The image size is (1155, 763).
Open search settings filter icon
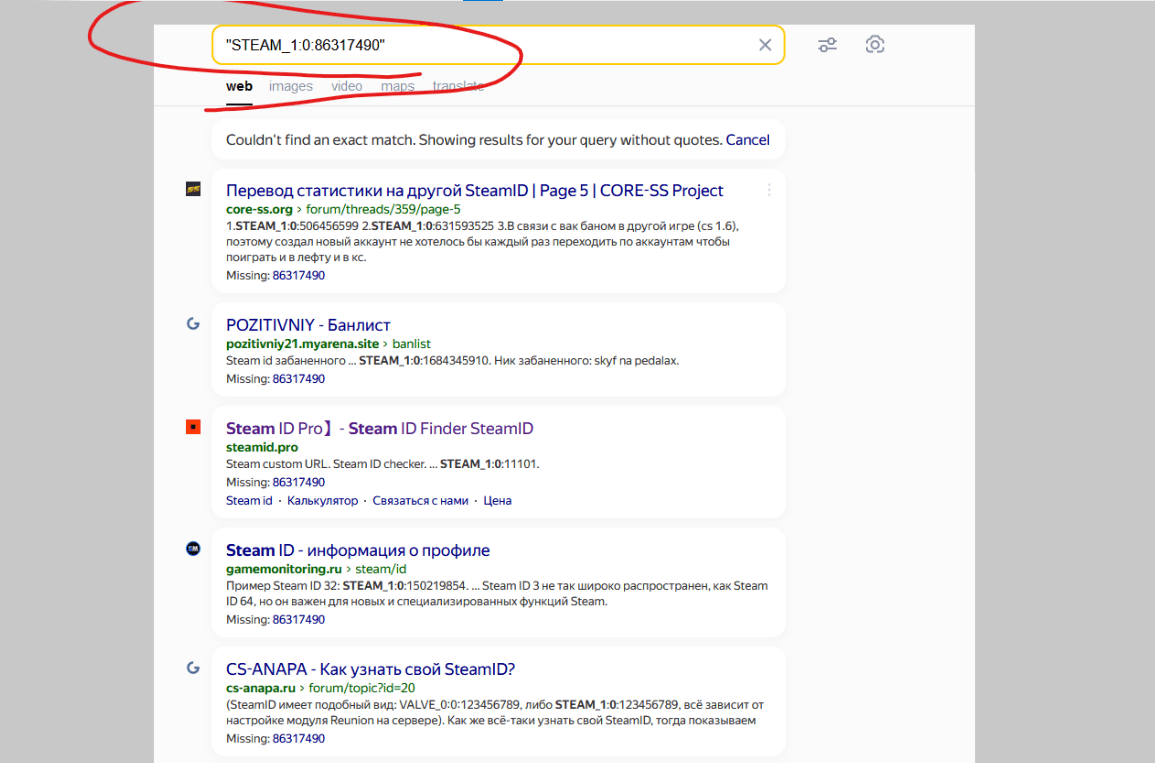827,45
